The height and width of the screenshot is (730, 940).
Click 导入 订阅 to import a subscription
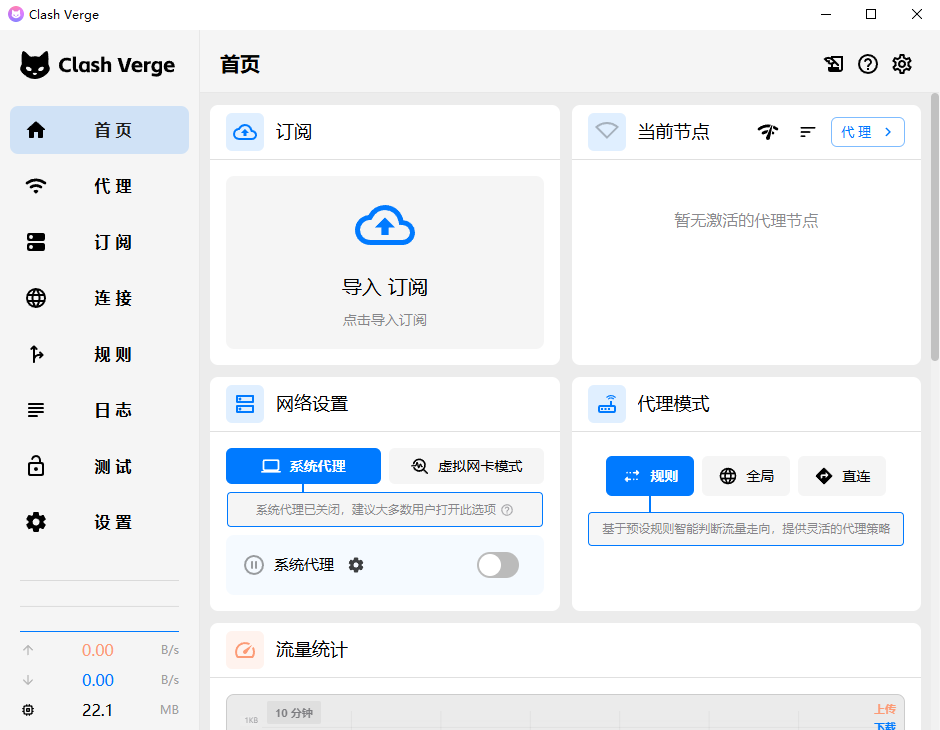(385, 287)
